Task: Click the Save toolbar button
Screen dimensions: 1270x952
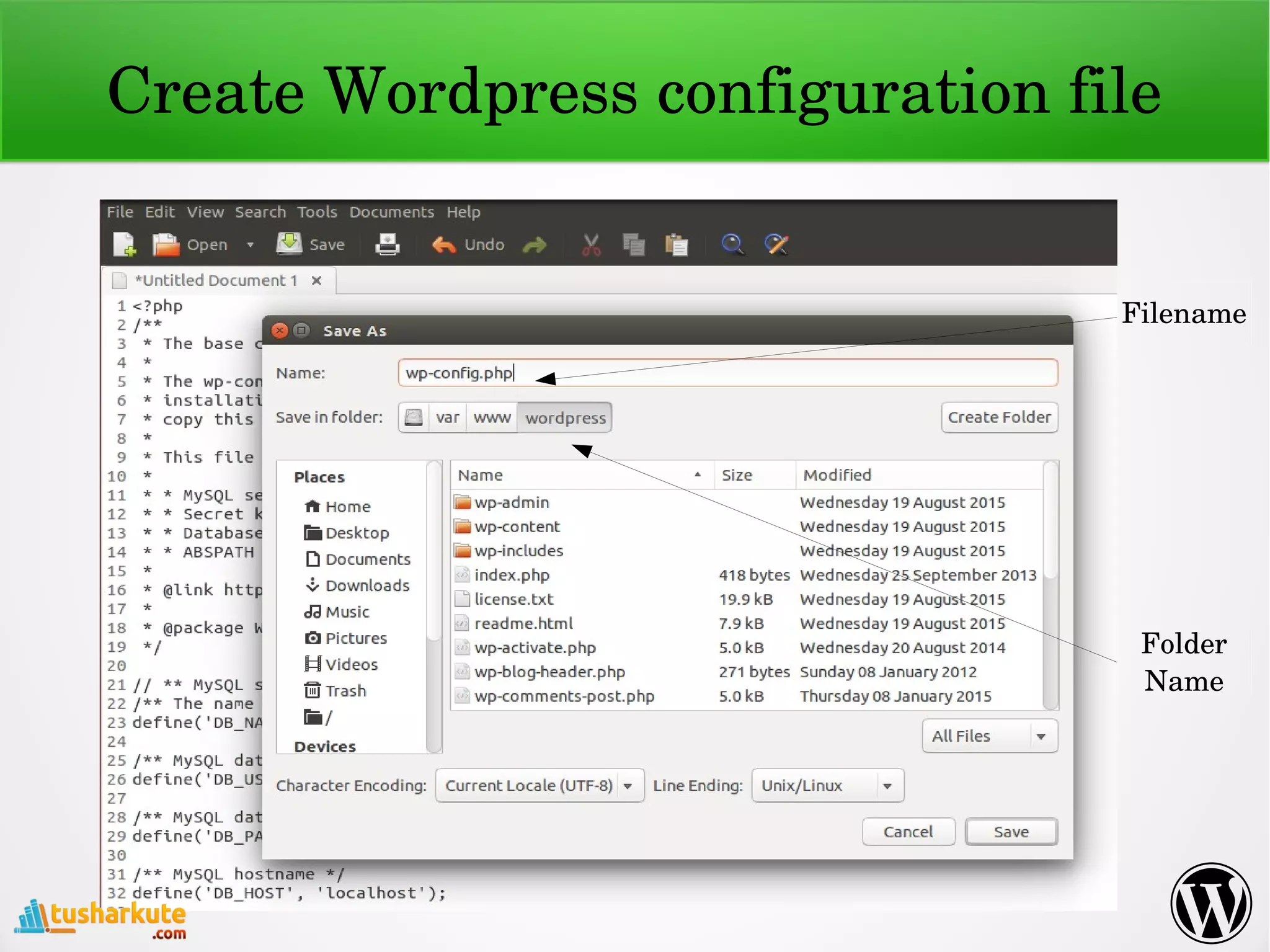Action: 310,244
